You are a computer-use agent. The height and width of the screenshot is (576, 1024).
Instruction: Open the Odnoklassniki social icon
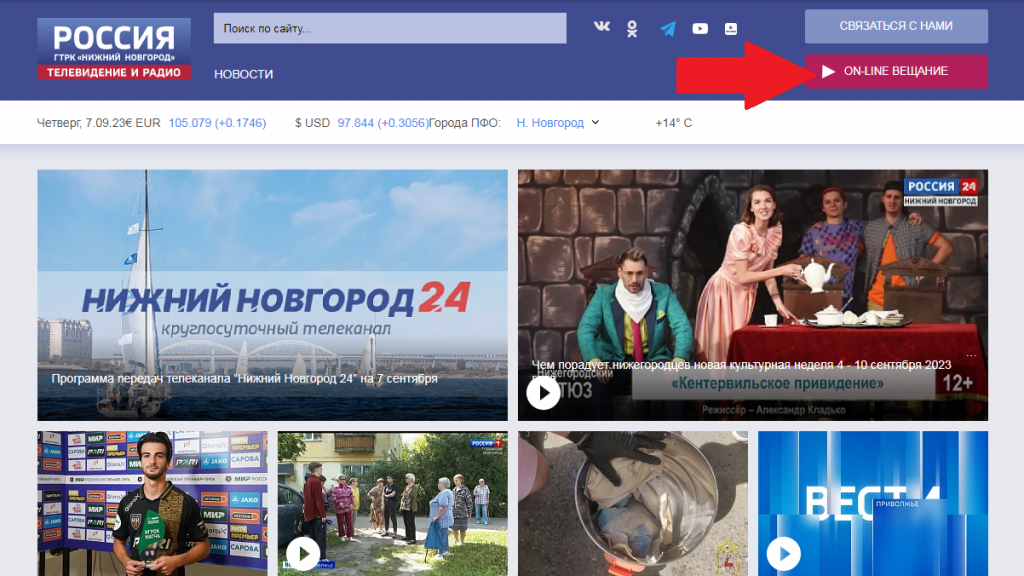click(x=632, y=29)
